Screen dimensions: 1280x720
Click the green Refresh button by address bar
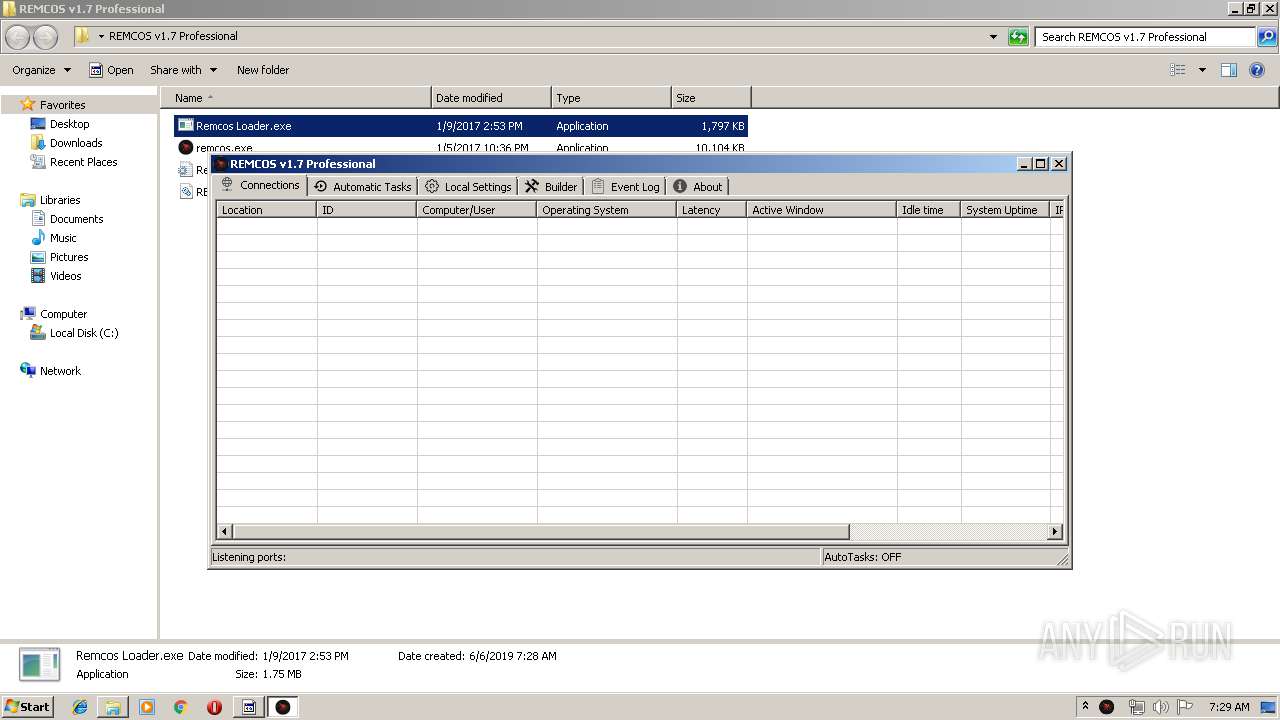point(1018,37)
